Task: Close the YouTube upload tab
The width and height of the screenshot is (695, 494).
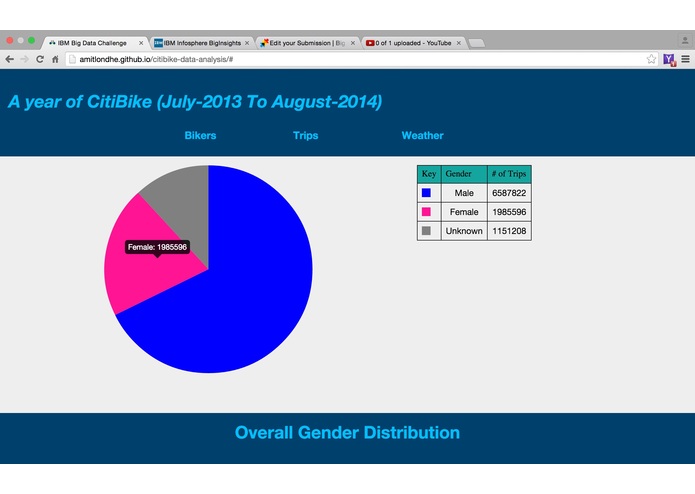Action: tap(459, 43)
